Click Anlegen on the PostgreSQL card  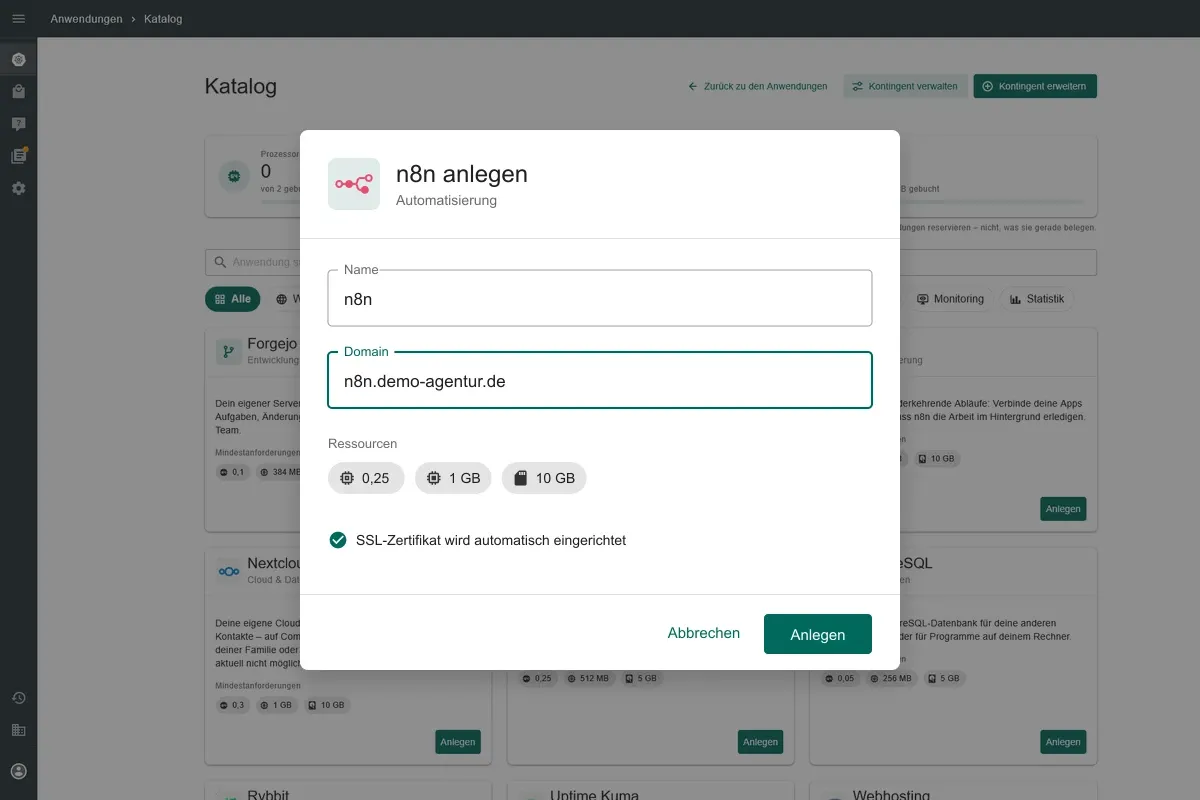pyautogui.click(x=1063, y=742)
